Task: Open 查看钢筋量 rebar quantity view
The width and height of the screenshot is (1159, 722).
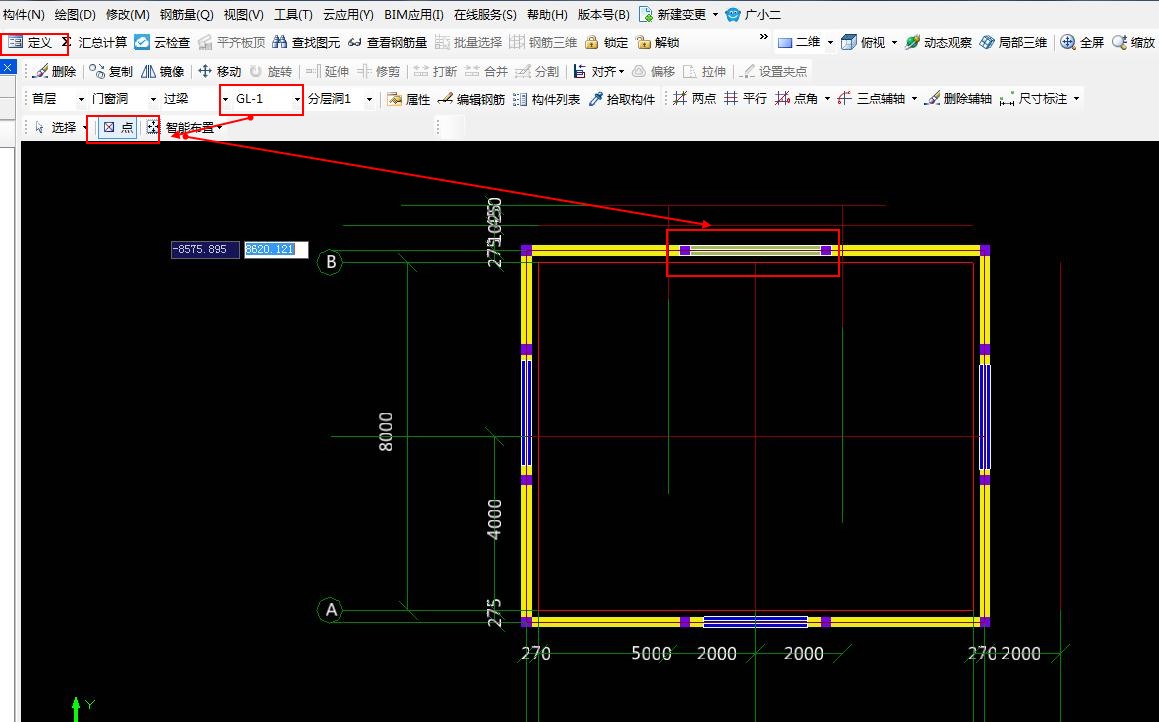Action: click(x=387, y=43)
